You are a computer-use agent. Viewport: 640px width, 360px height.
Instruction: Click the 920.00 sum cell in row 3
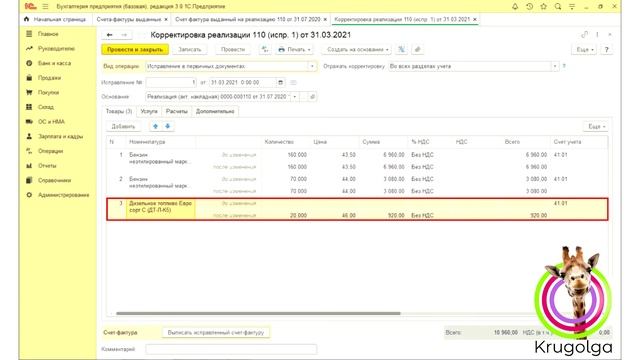pyautogui.click(x=396, y=216)
